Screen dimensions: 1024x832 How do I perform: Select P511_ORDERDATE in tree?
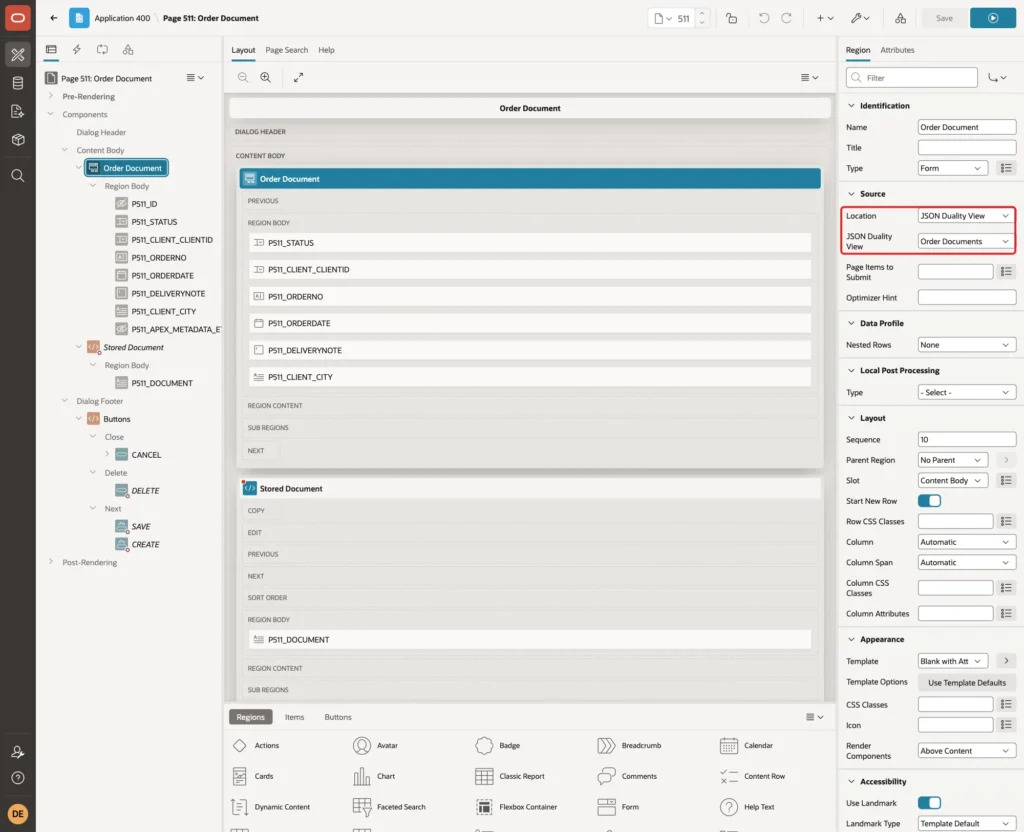162,276
